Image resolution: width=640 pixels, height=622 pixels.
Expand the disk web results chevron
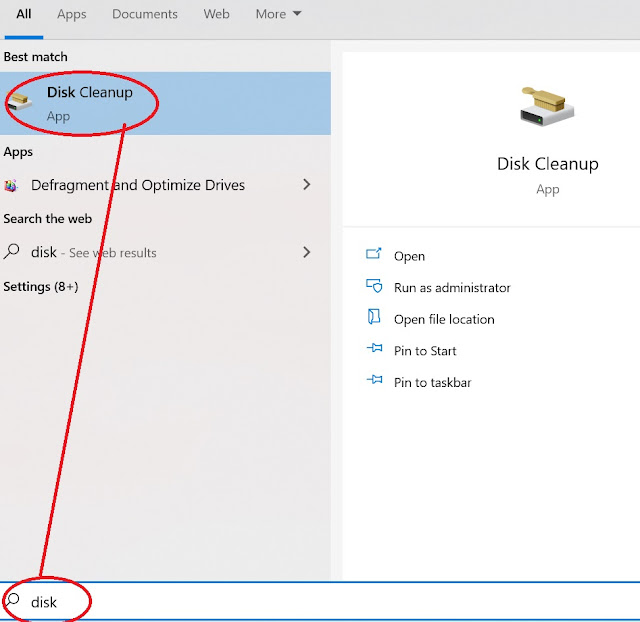coord(307,252)
